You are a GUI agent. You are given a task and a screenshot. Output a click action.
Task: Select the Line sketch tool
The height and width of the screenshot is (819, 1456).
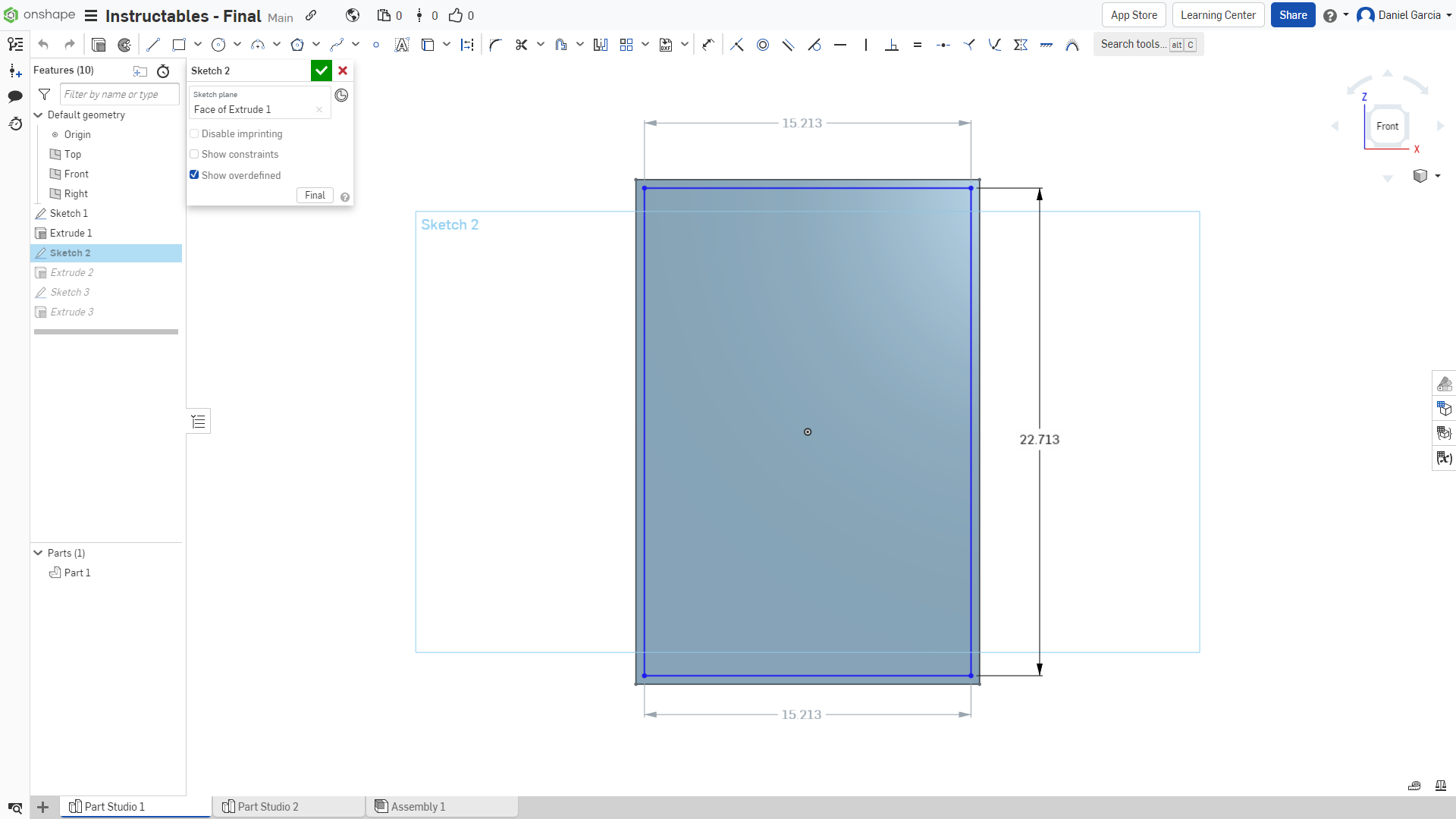pos(152,44)
